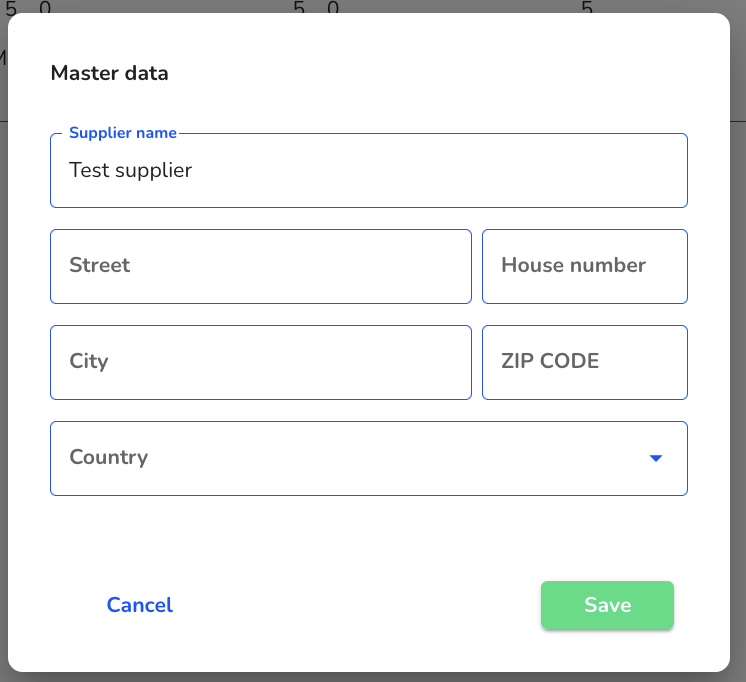The image size is (746, 682).
Task: Focus the Supplier name input field
Action: pos(369,170)
